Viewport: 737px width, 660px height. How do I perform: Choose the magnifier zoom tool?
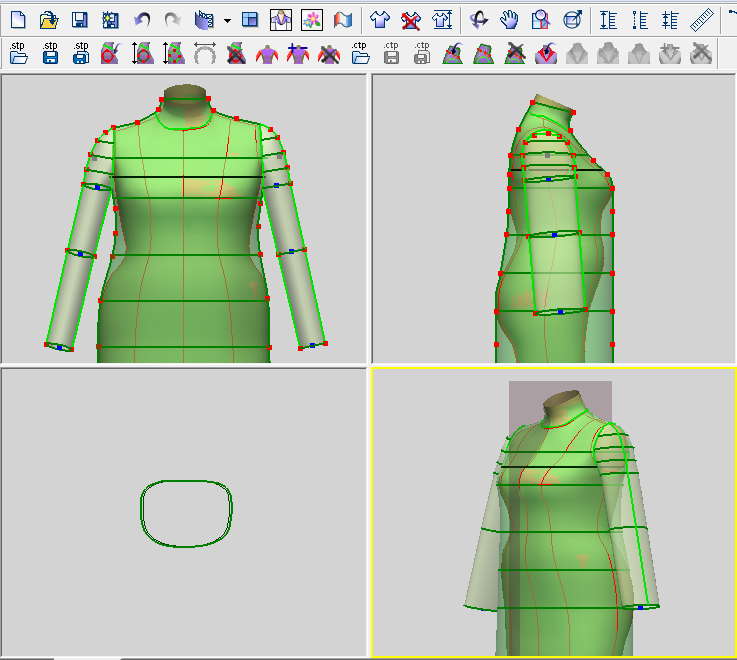coord(541,19)
